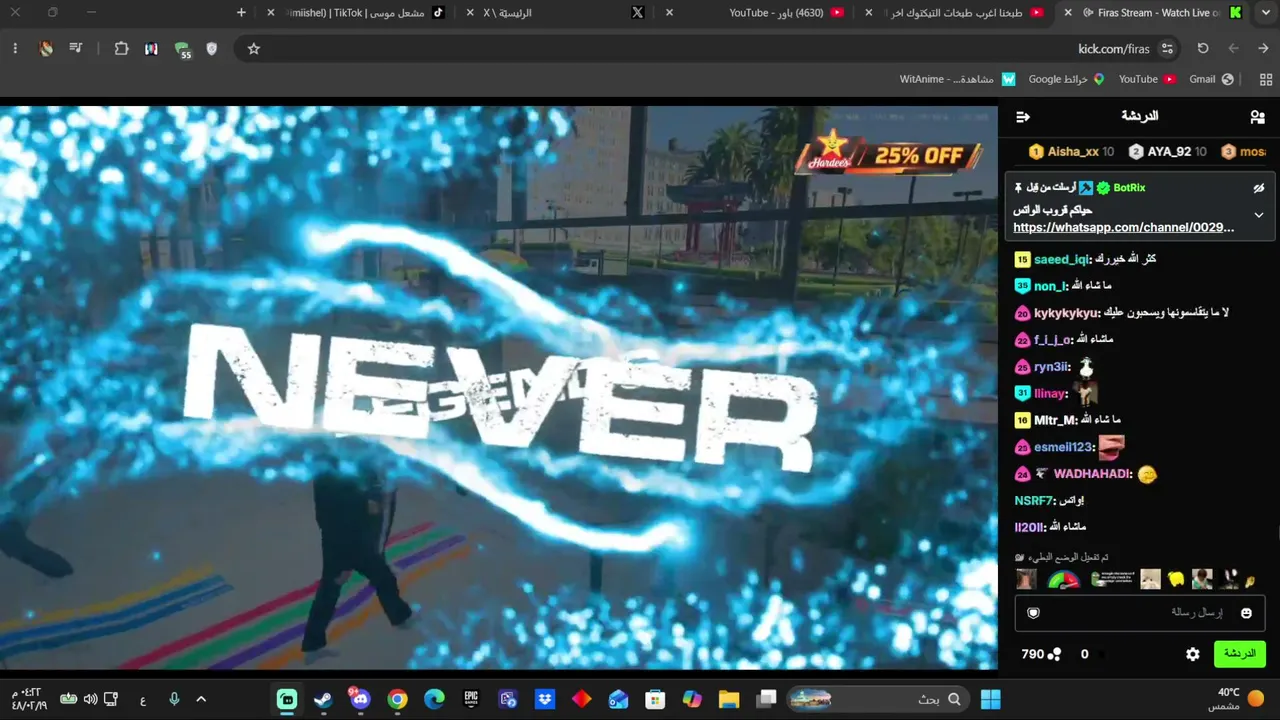Open the Extensions puzzle icon
The height and width of the screenshot is (720, 1280).
(x=121, y=49)
